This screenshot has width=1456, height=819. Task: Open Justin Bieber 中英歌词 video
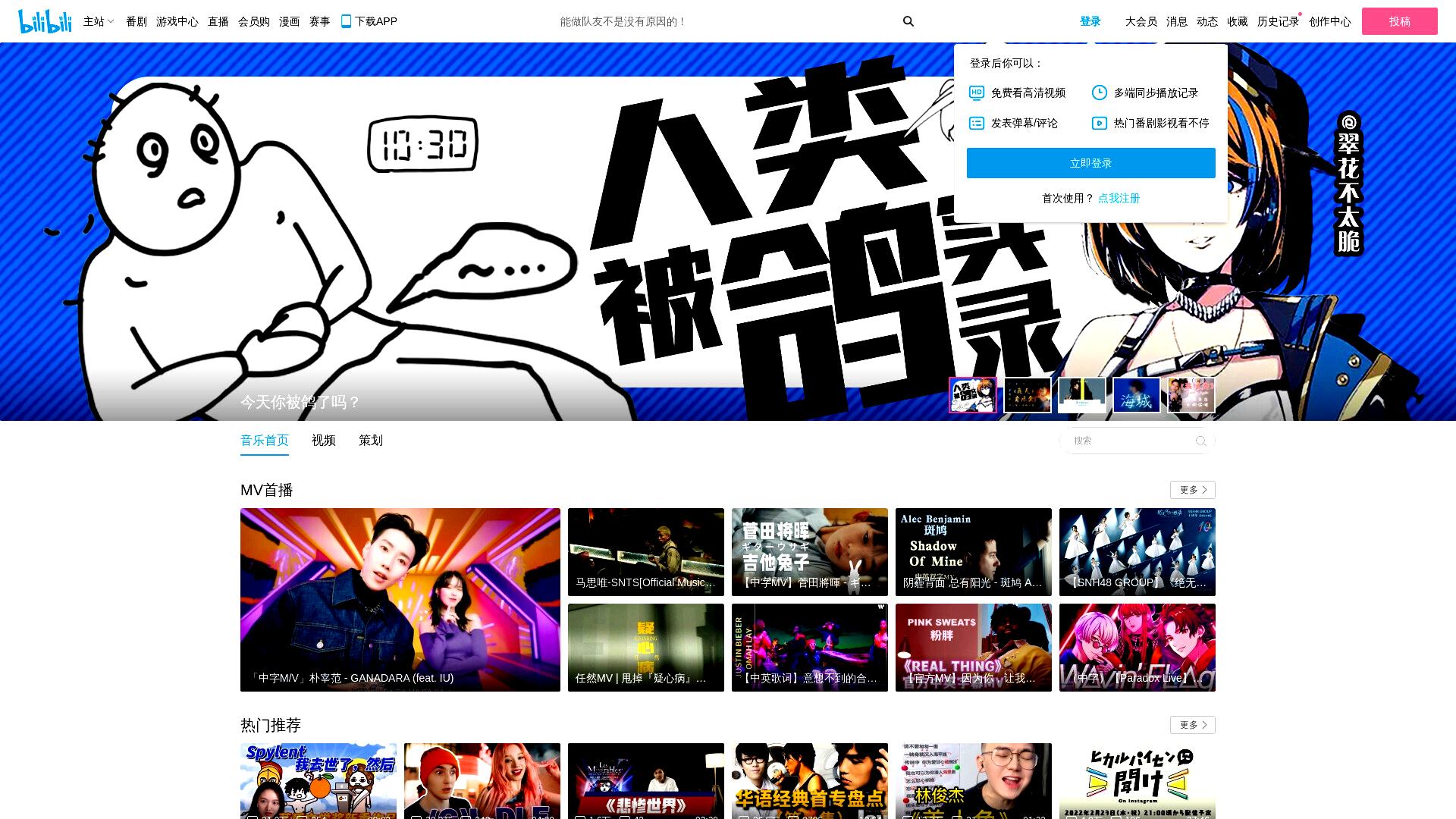point(810,648)
